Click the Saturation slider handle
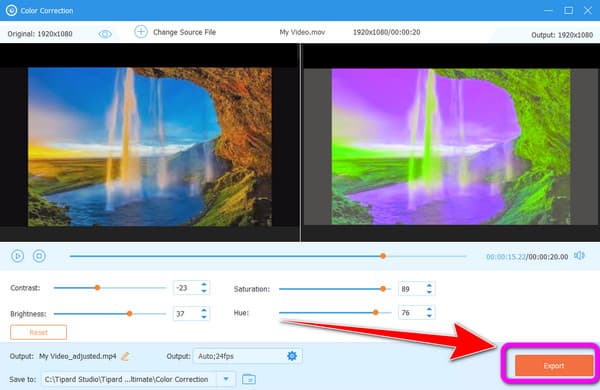 (x=383, y=289)
